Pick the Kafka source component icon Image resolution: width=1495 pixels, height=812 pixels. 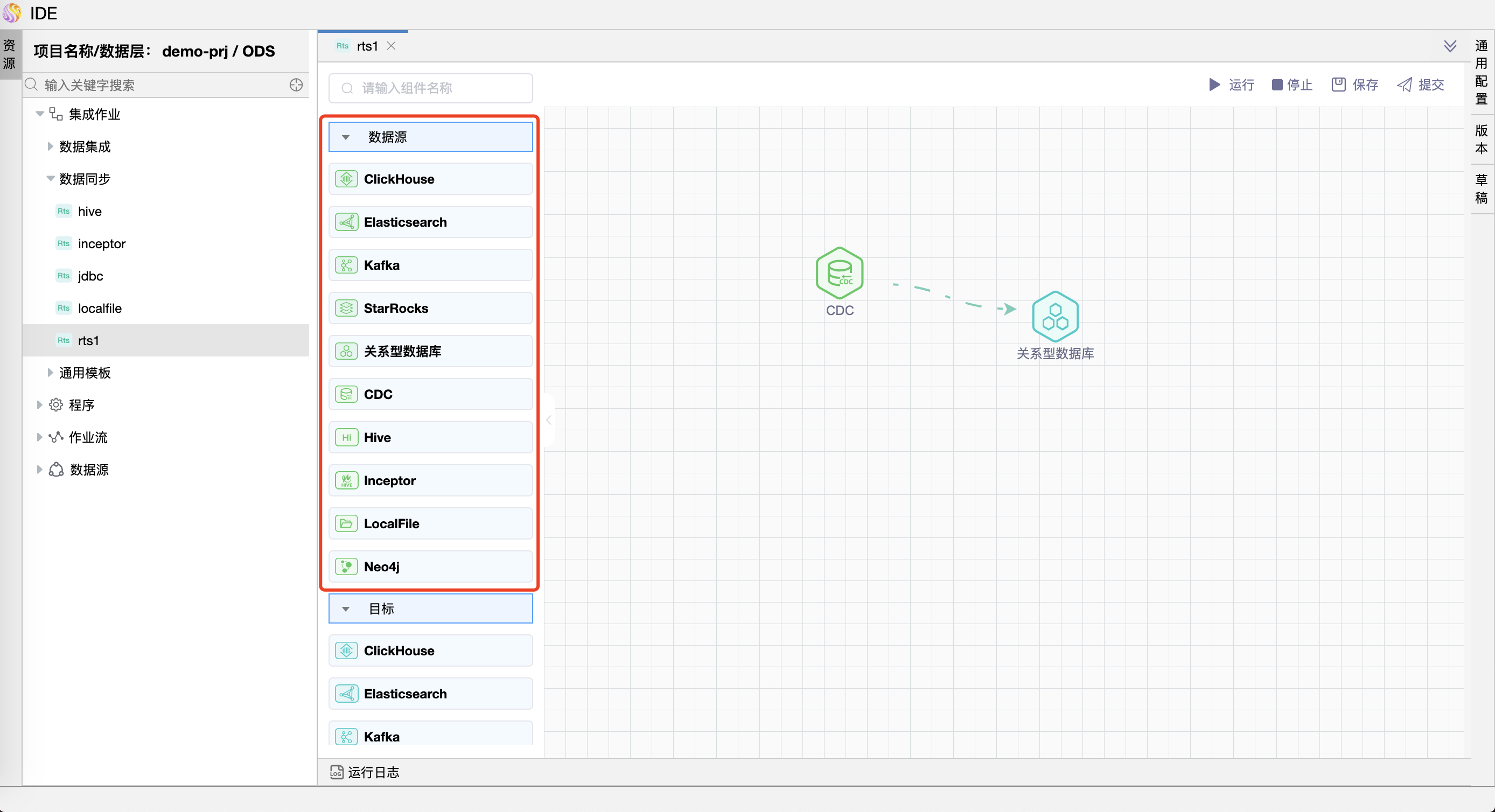pos(346,265)
